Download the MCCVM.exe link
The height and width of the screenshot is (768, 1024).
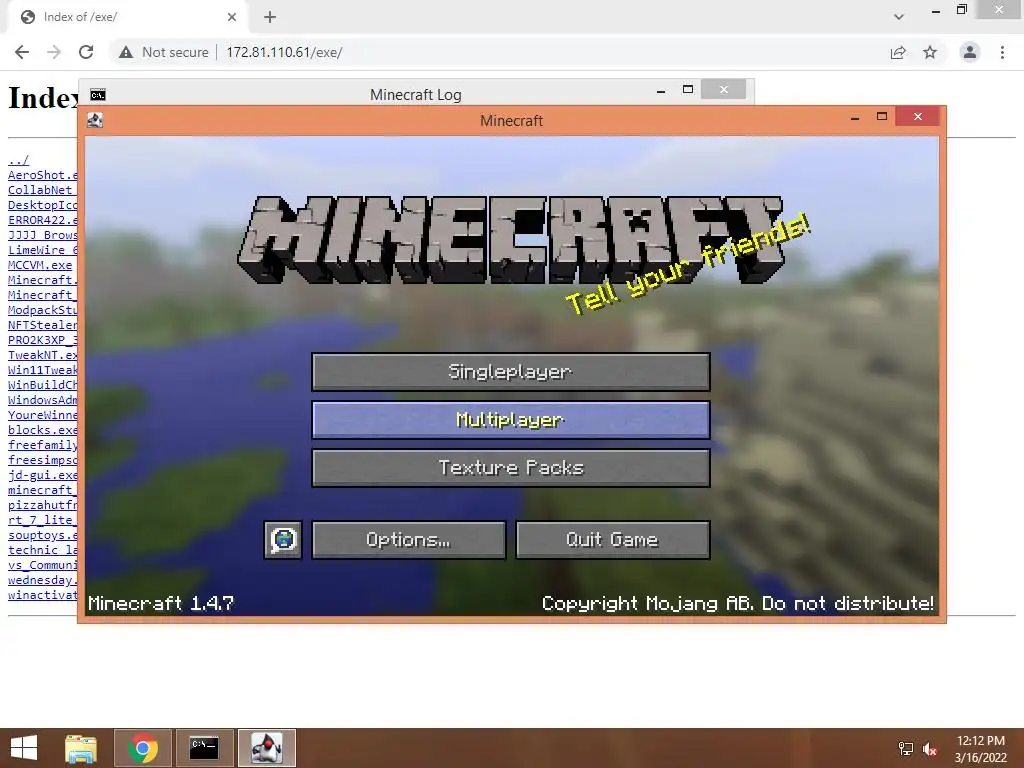coord(40,265)
